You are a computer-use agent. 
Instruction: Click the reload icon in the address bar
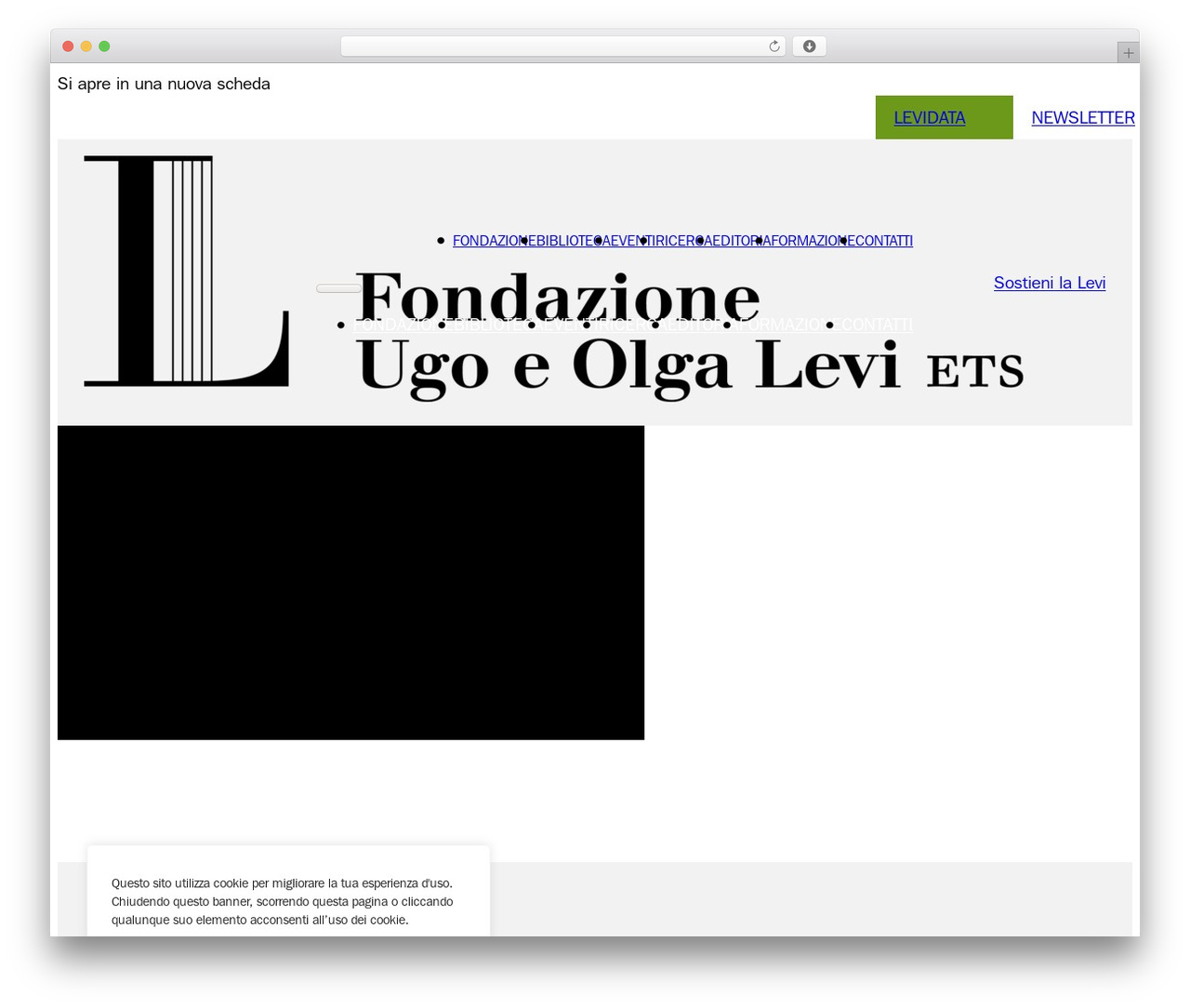(x=773, y=46)
